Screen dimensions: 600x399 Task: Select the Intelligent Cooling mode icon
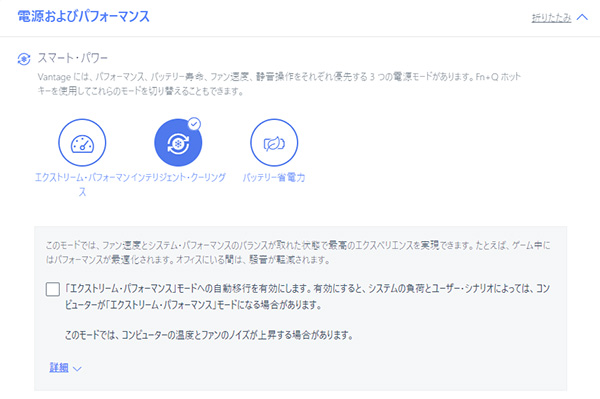click(x=178, y=143)
